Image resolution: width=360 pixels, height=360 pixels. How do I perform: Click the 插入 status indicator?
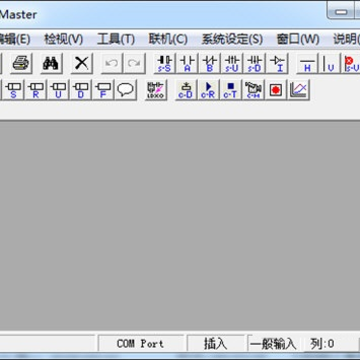[x=216, y=343]
